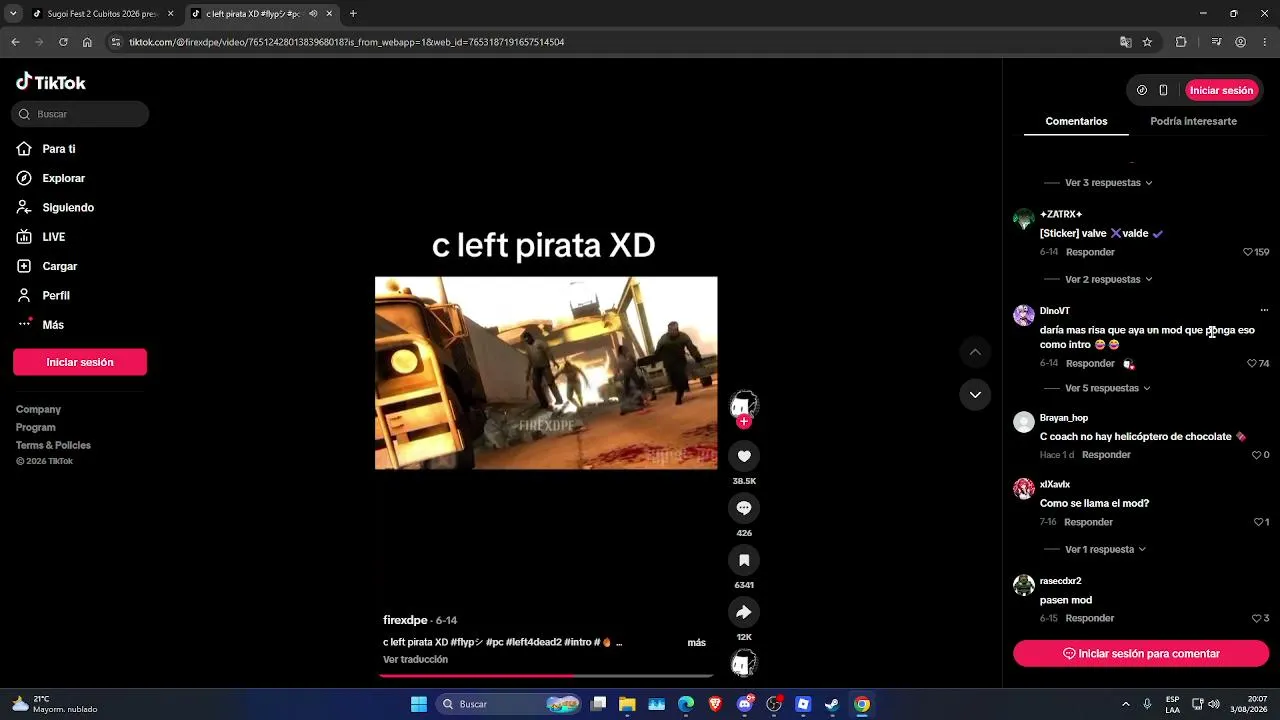This screenshot has height=720, width=1280.
Task: Switch to the Sugoi Fest 2 Cubitos browser tab
Action: coord(102,14)
